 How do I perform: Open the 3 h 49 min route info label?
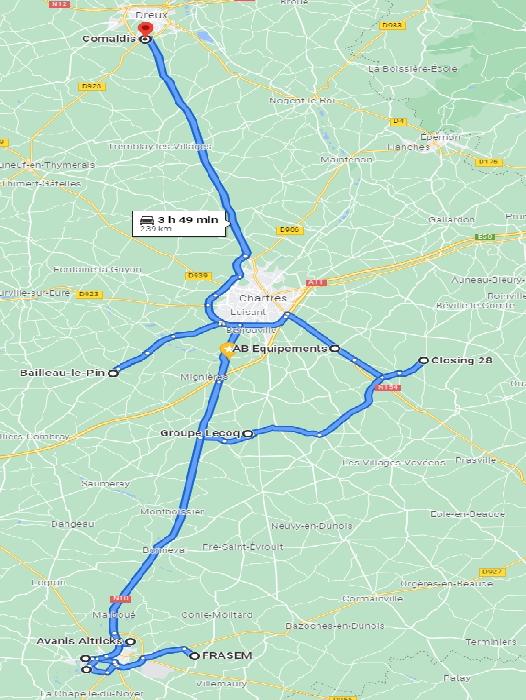click(179, 223)
